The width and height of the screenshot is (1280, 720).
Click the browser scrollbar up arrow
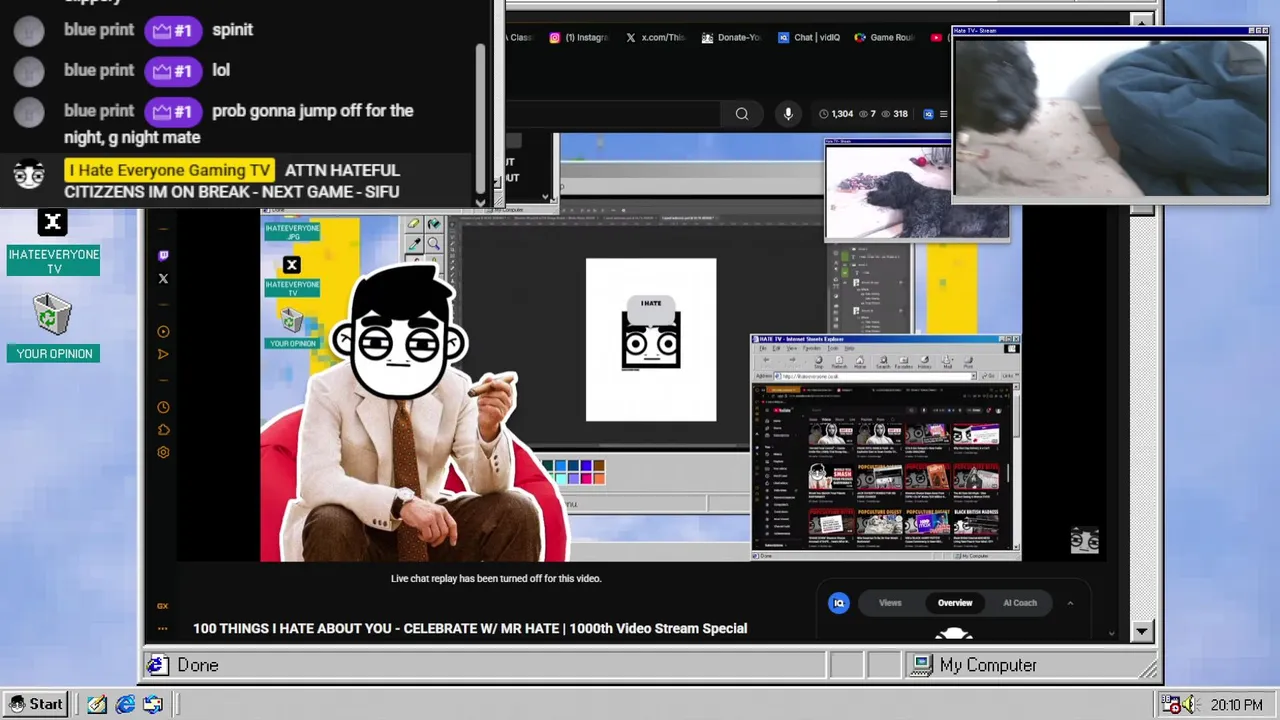click(1142, 20)
